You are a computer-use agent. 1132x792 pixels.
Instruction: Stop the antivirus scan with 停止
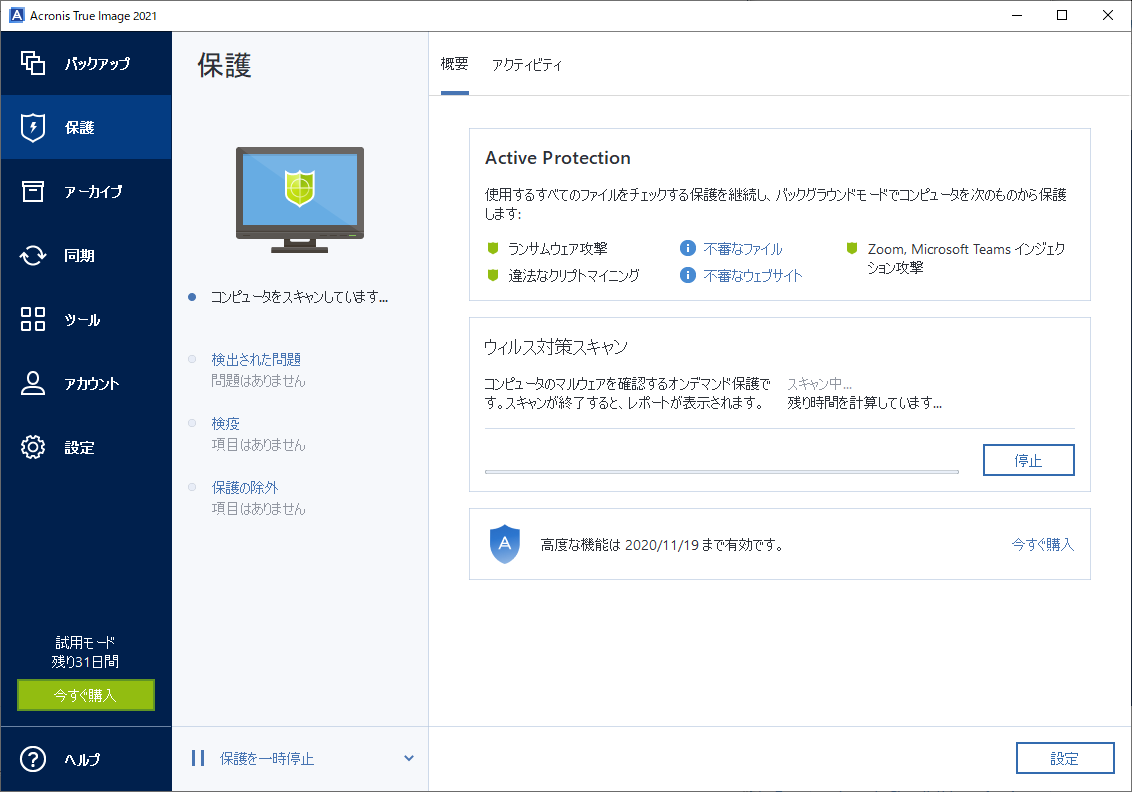(1029, 460)
